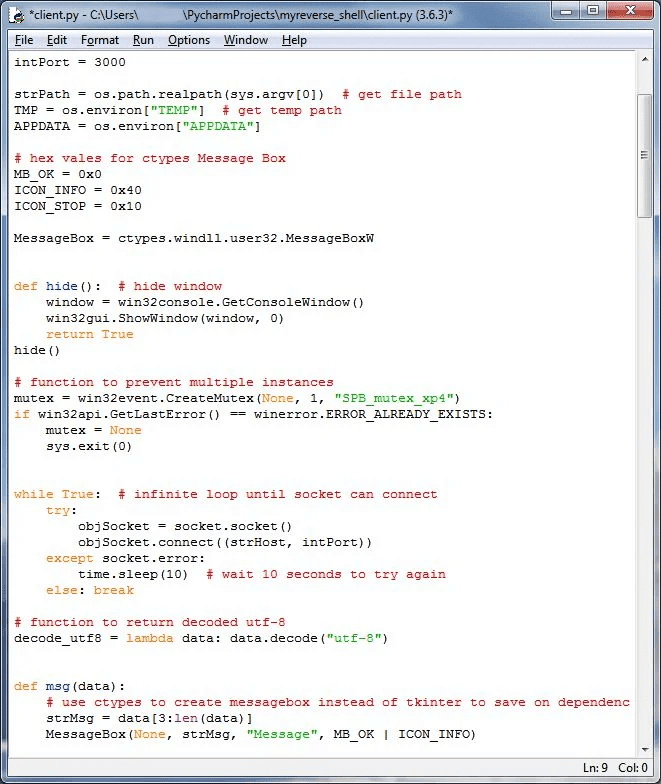Click the 'decode_utf8 = lambda' line
The height and width of the screenshot is (784, 661).
[x=201, y=638]
